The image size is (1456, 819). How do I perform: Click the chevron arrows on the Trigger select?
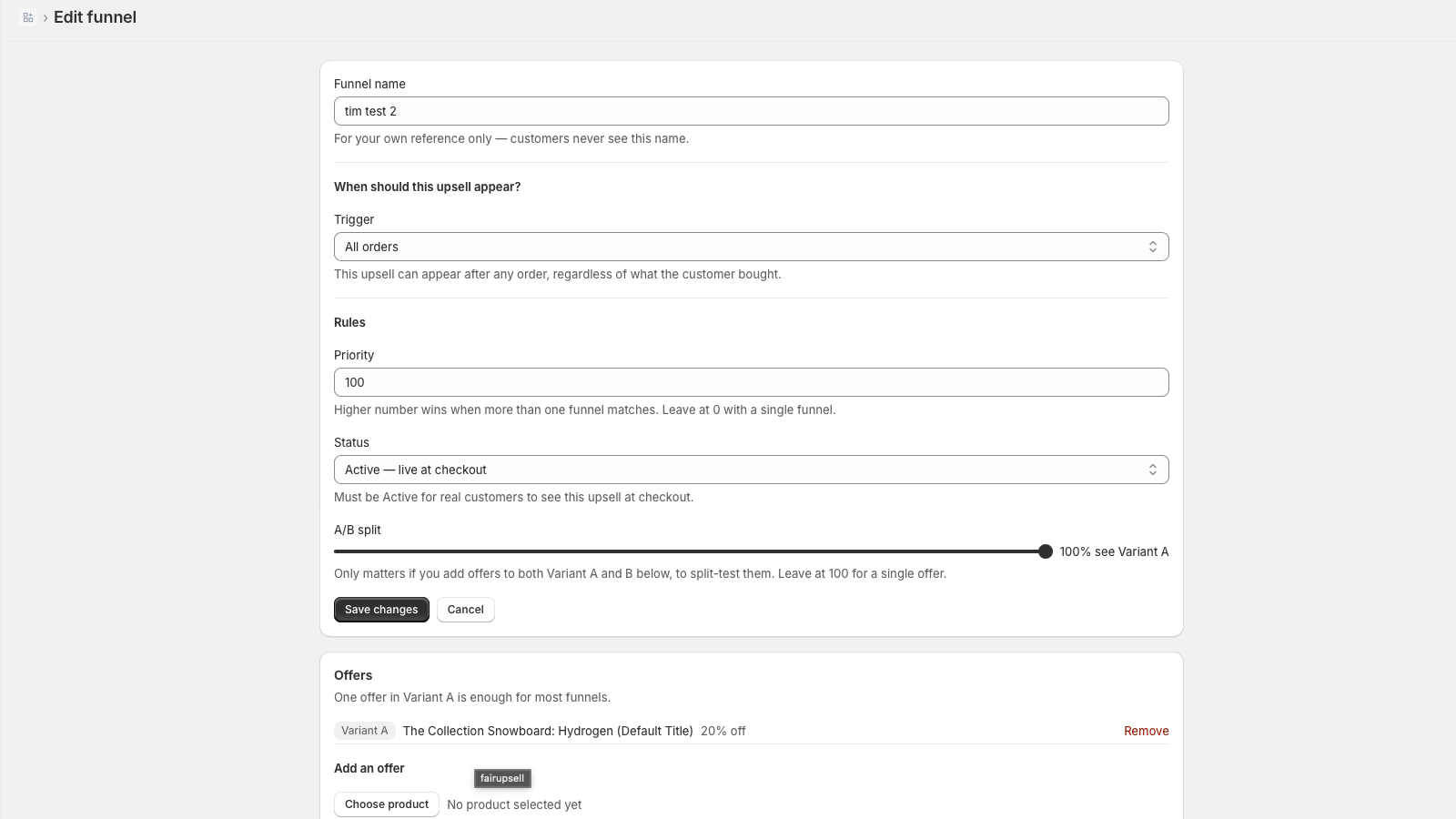(1152, 247)
